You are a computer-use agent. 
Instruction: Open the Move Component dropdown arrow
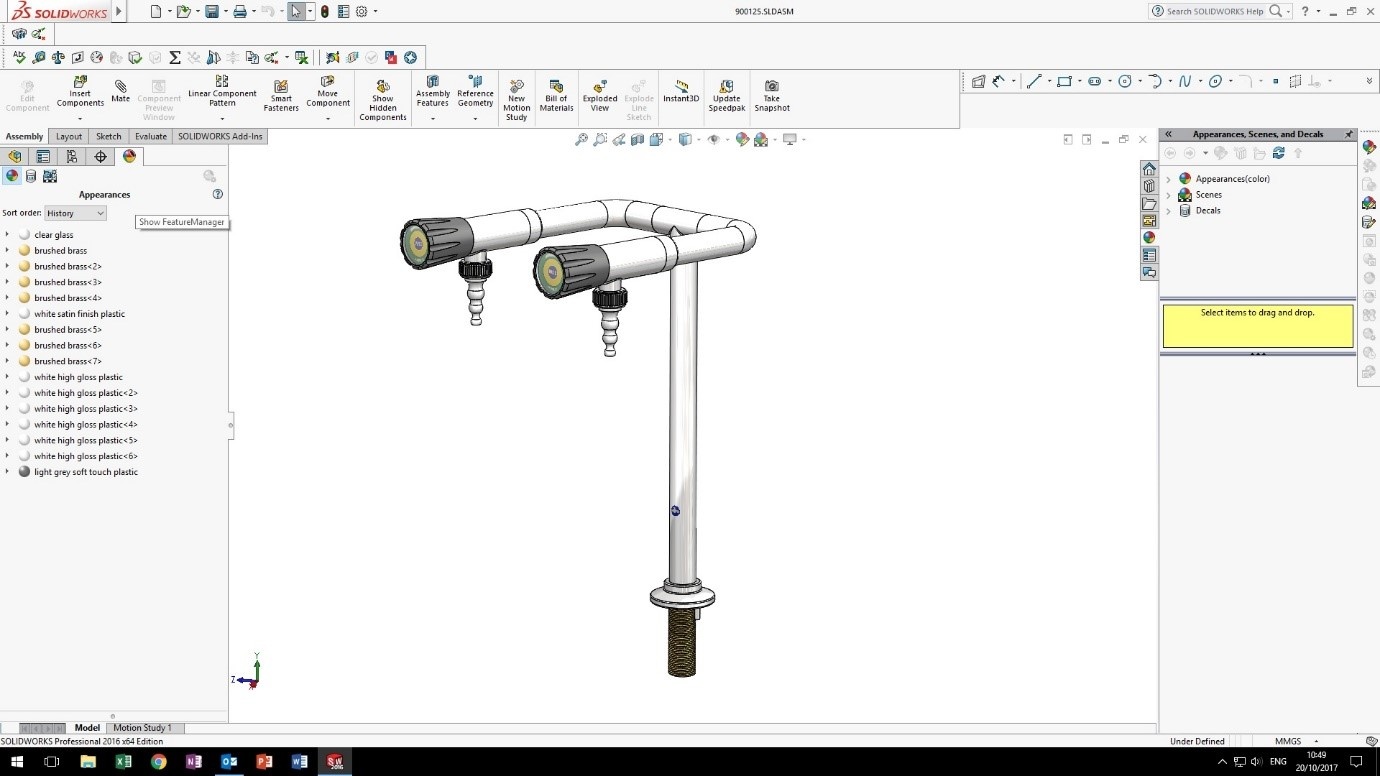coord(328,119)
